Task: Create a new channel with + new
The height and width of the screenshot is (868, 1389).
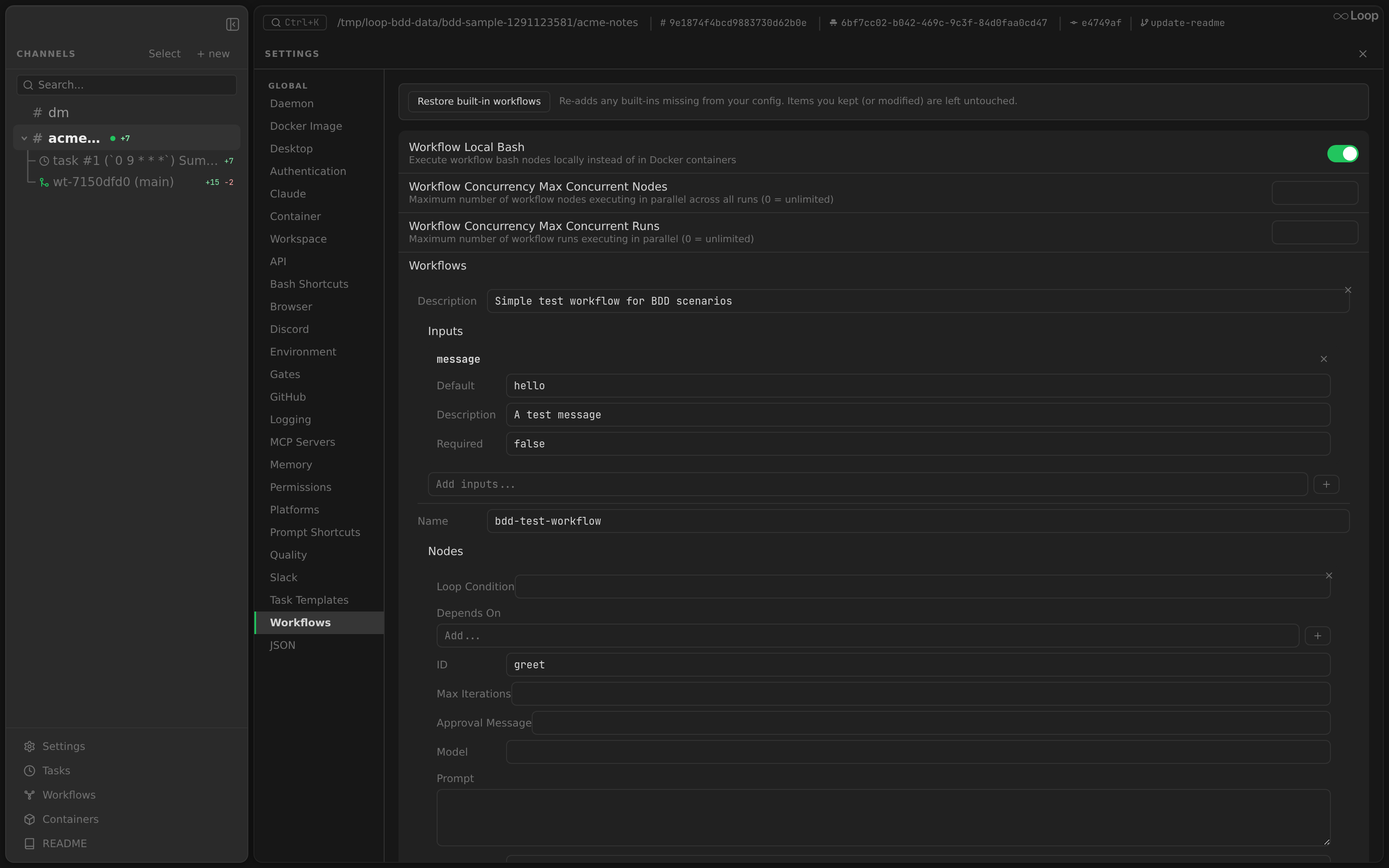Action: pos(213,54)
